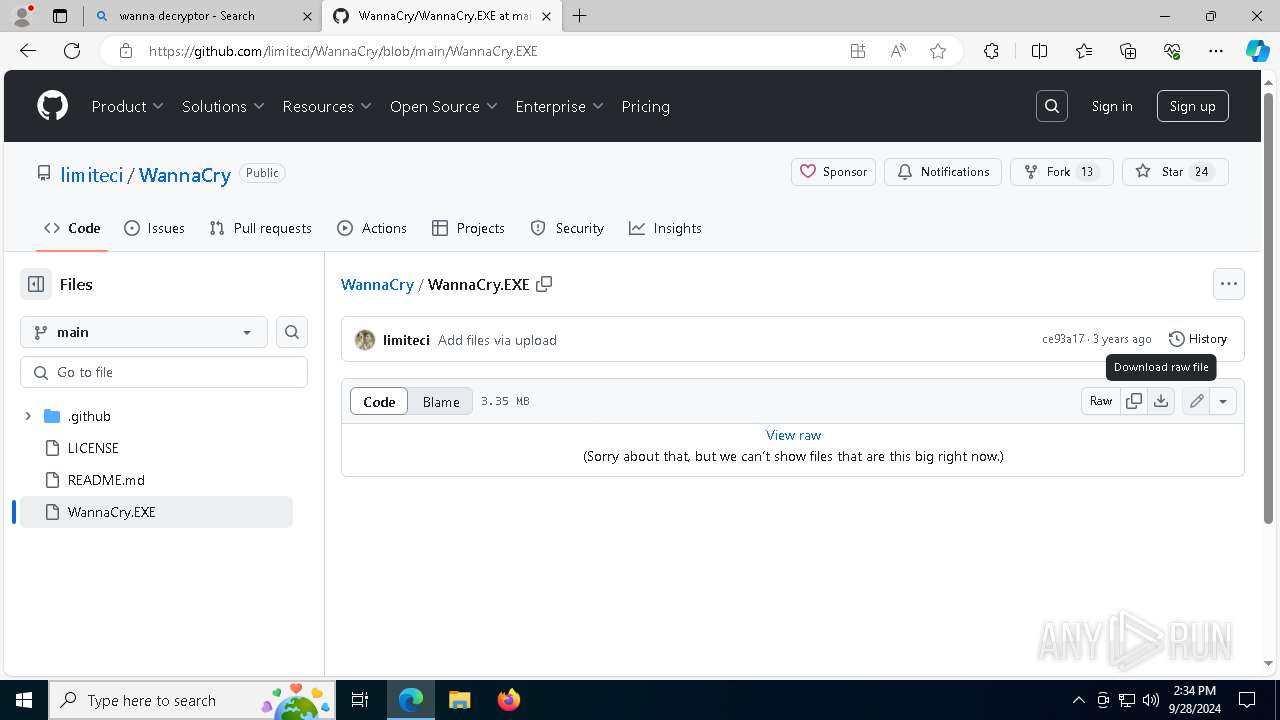Screen dimensions: 1280x720
Task: Click the View raw link
Action: [793, 435]
